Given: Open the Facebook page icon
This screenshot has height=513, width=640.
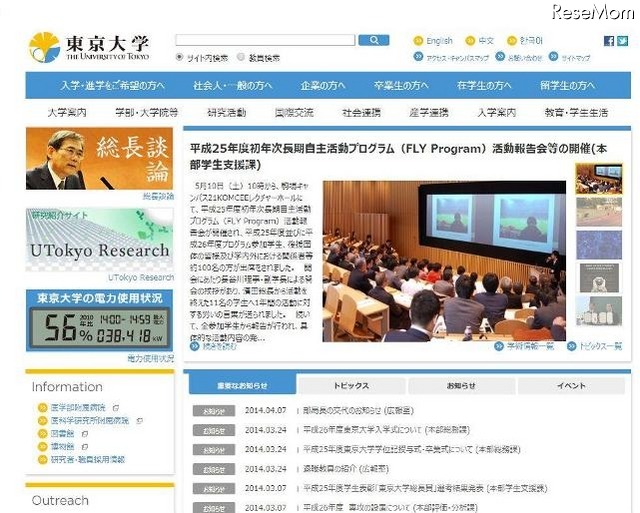Looking at the screenshot, I should pyautogui.click(x=609, y=41).
